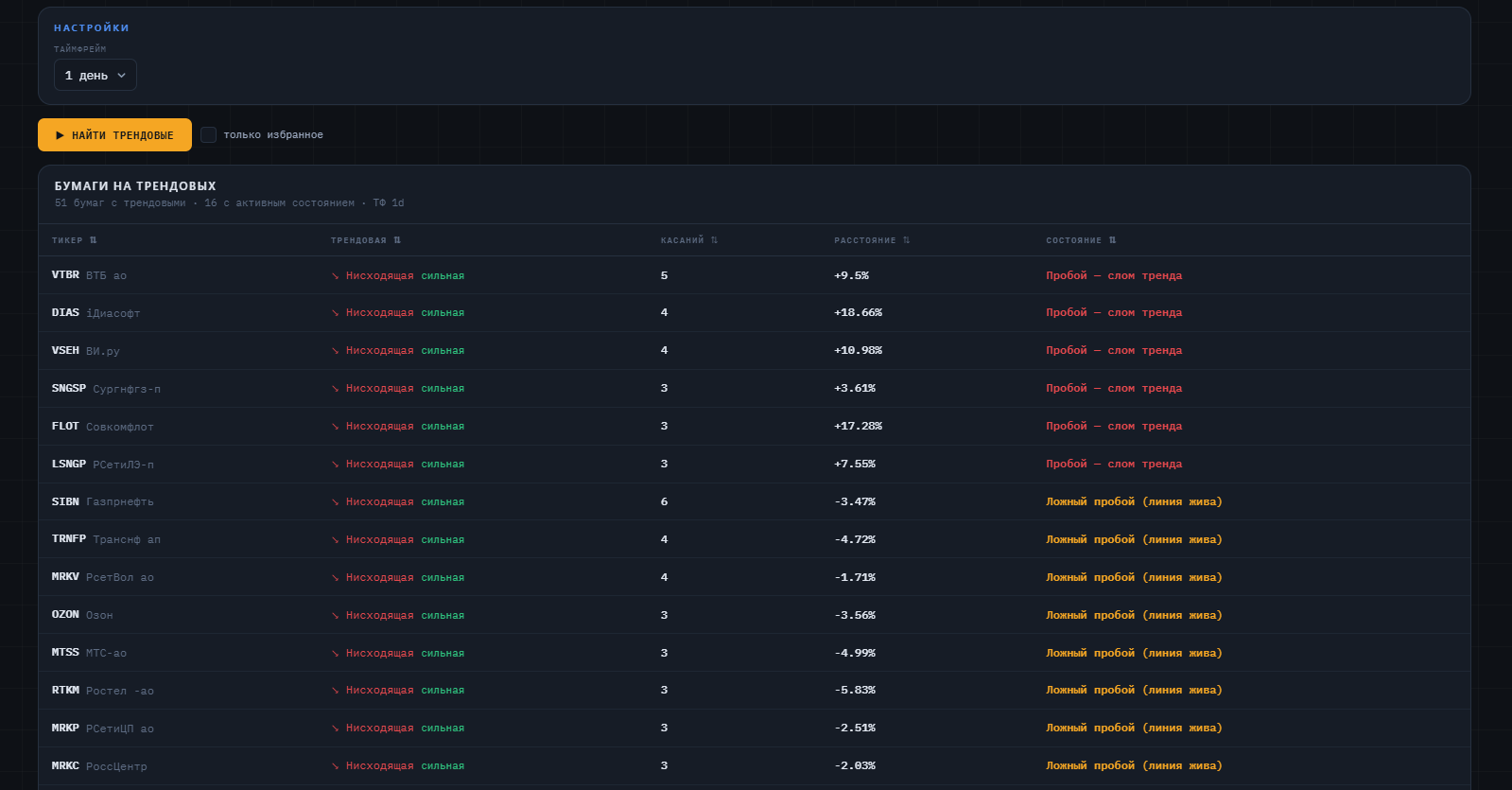Click the -1.71% distance value

click(x=855, y=577)
